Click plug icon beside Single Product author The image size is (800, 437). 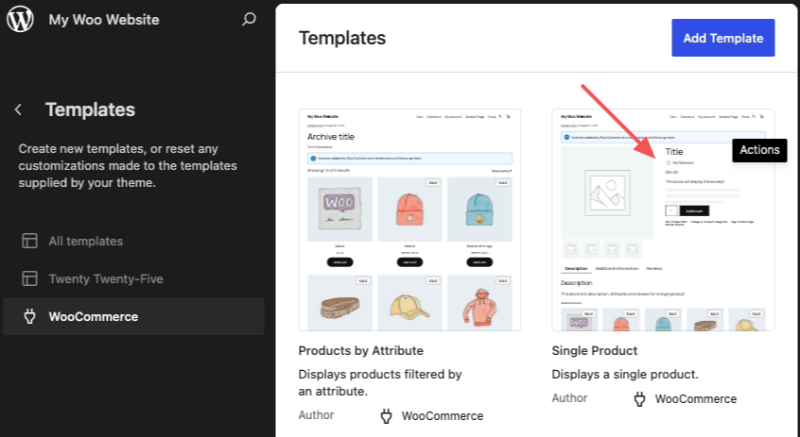point(639,399)
